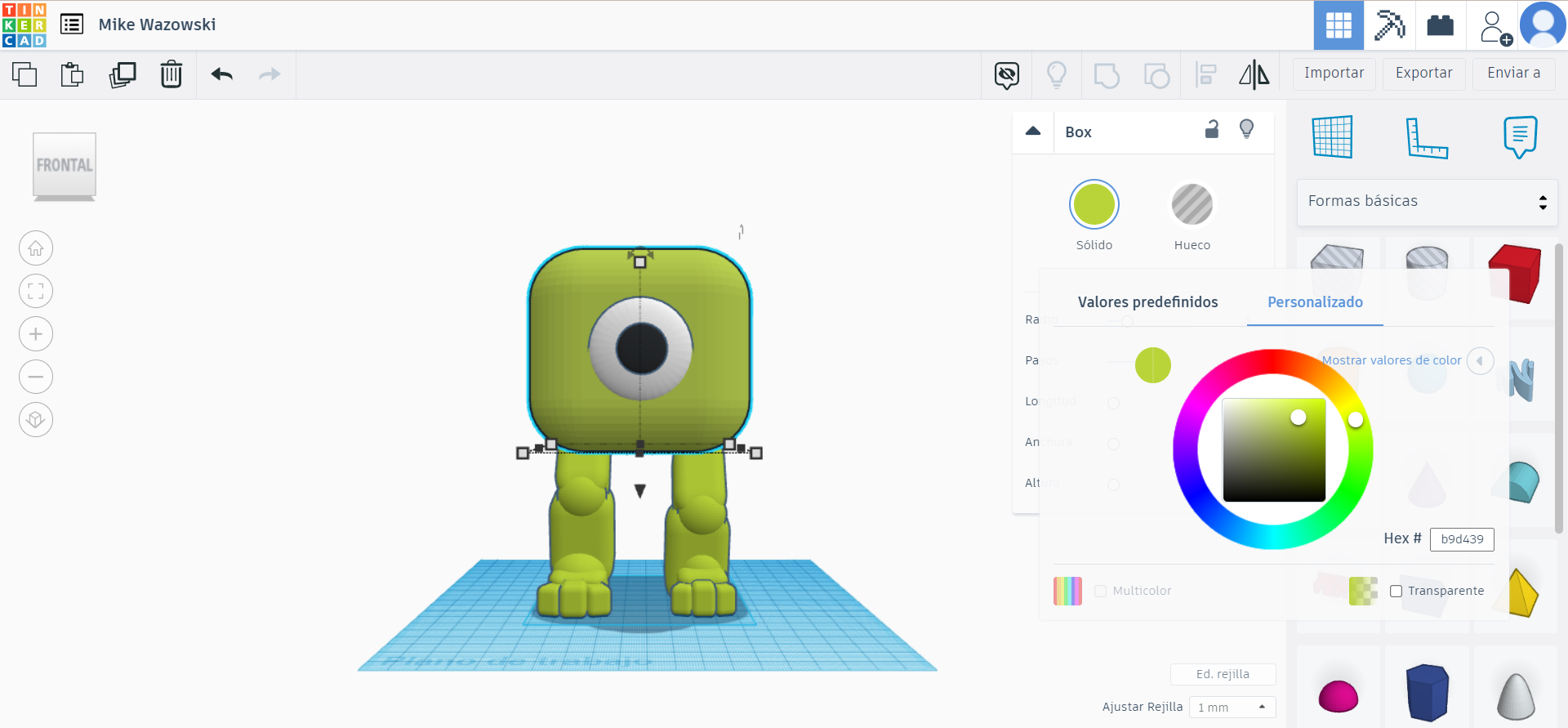Collapse color values arrow button

coord(1480,361)
